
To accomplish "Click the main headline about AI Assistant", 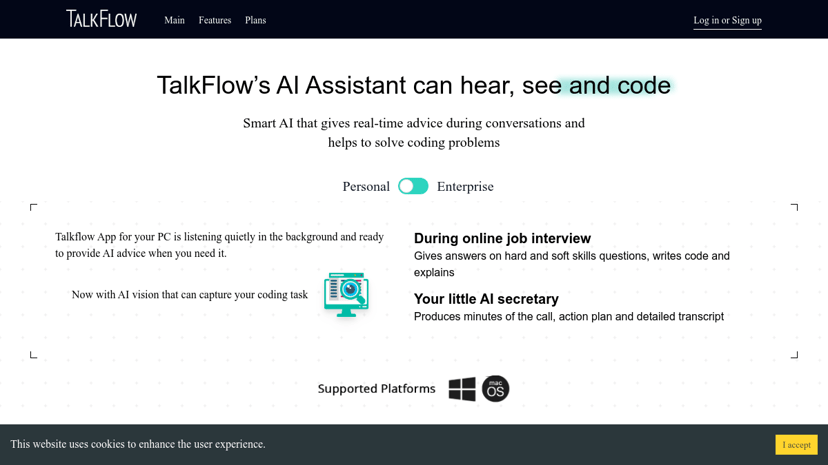I will pos(413,86).
